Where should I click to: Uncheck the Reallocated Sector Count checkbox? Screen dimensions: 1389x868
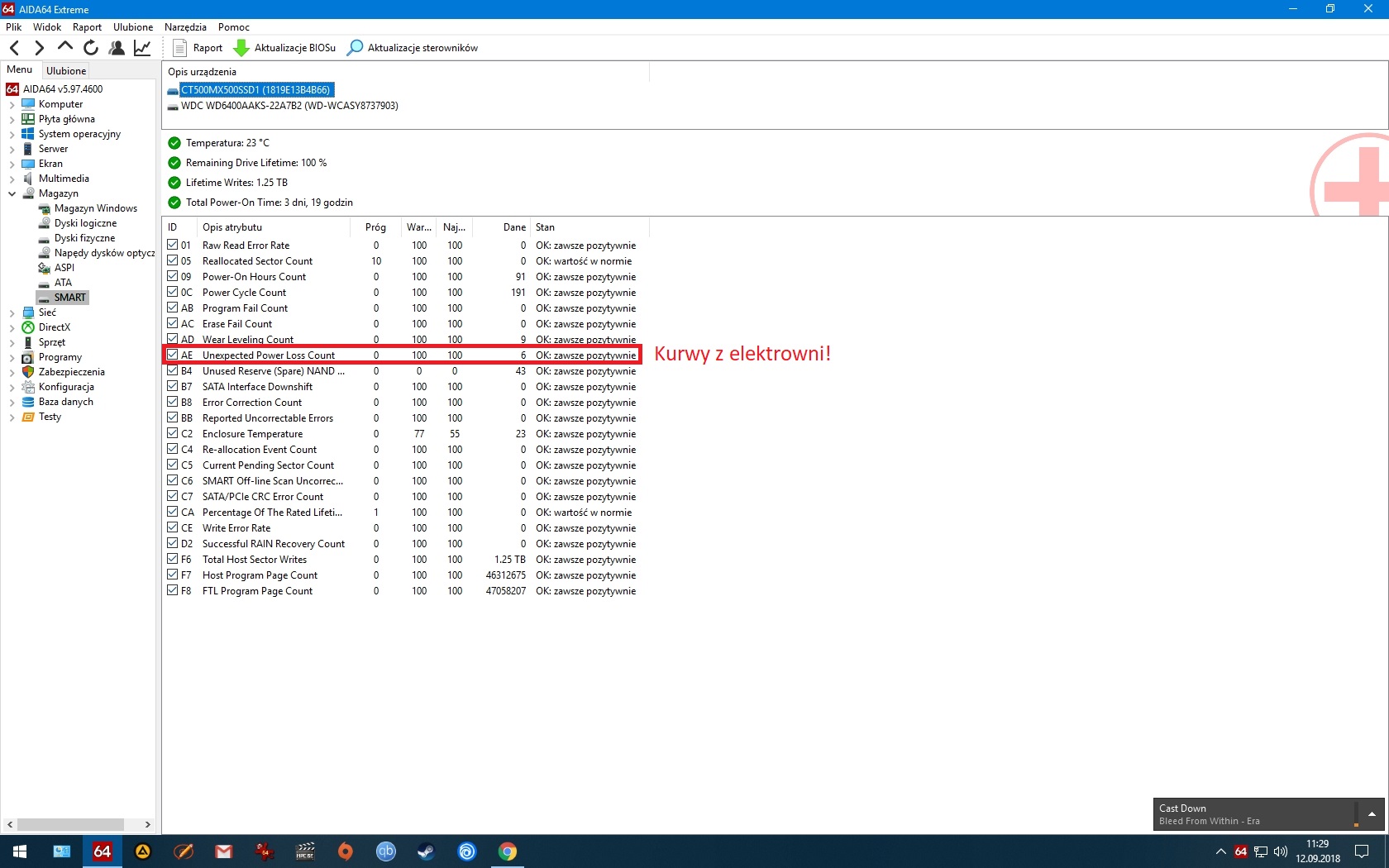(x=173, y=260)
